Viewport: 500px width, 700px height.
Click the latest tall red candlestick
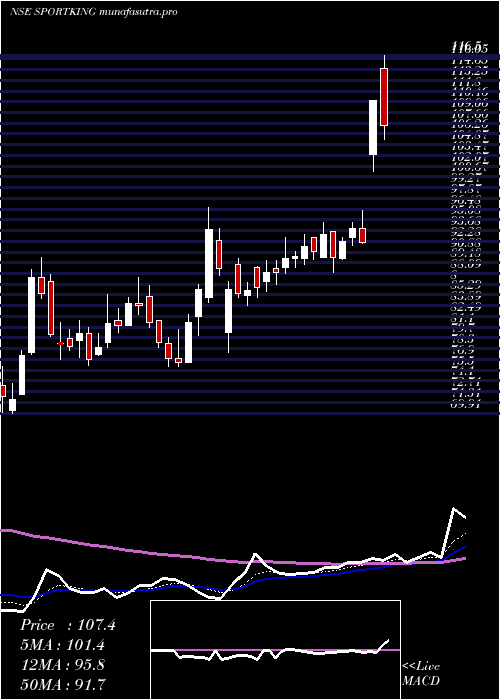pyautogui.click(x=384, y=97)
